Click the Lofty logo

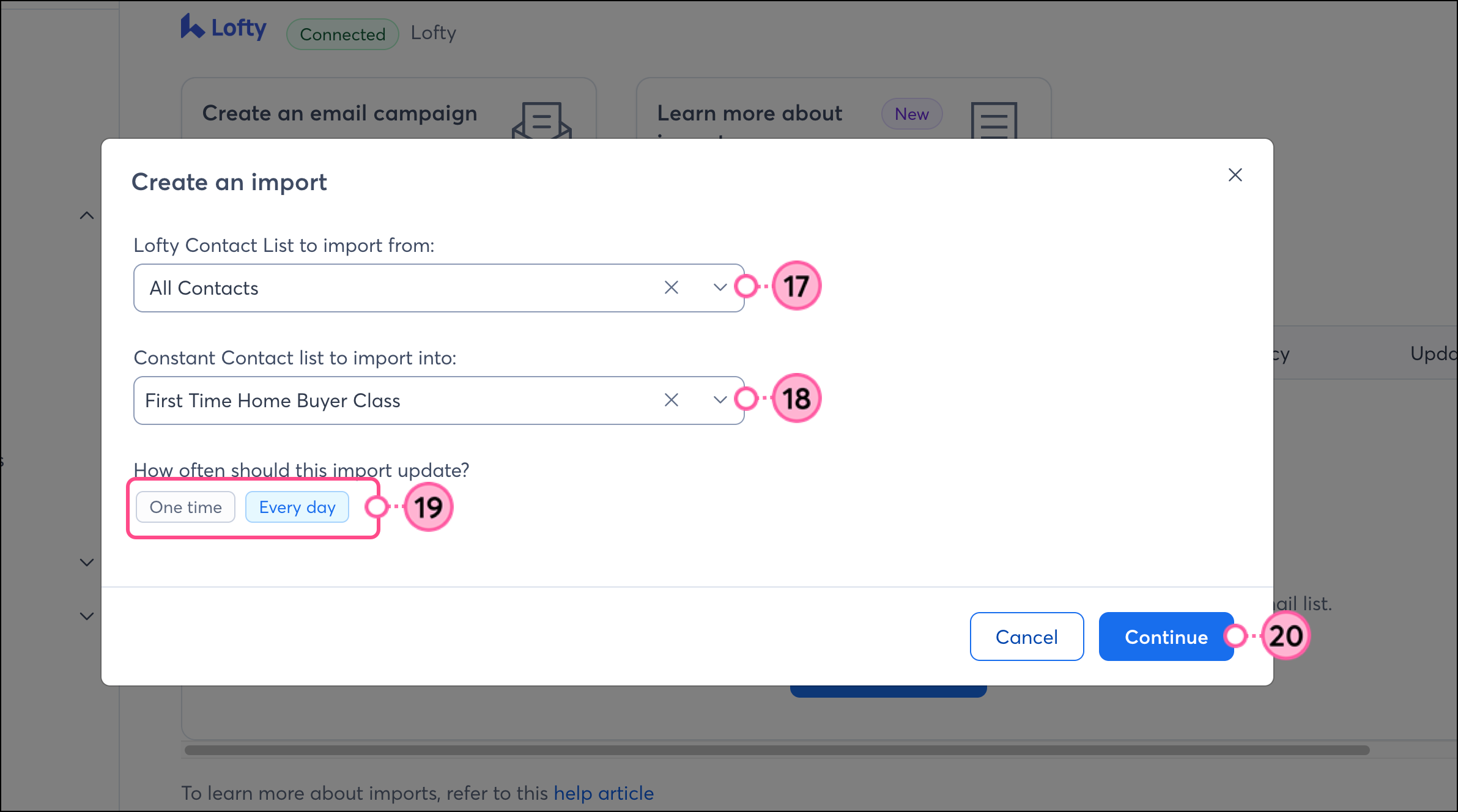coord(224,28)
